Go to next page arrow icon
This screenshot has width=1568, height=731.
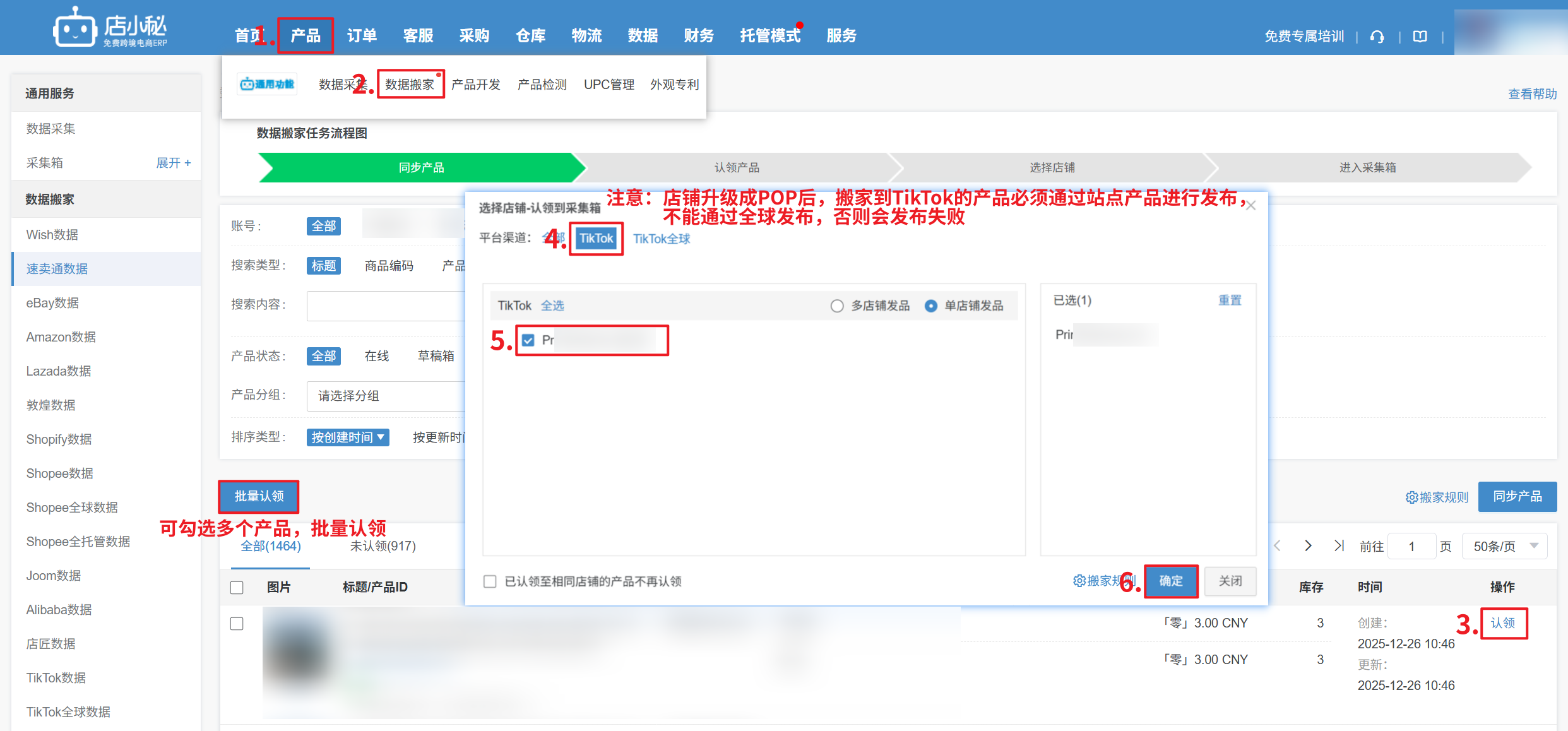click(1308, 545)
